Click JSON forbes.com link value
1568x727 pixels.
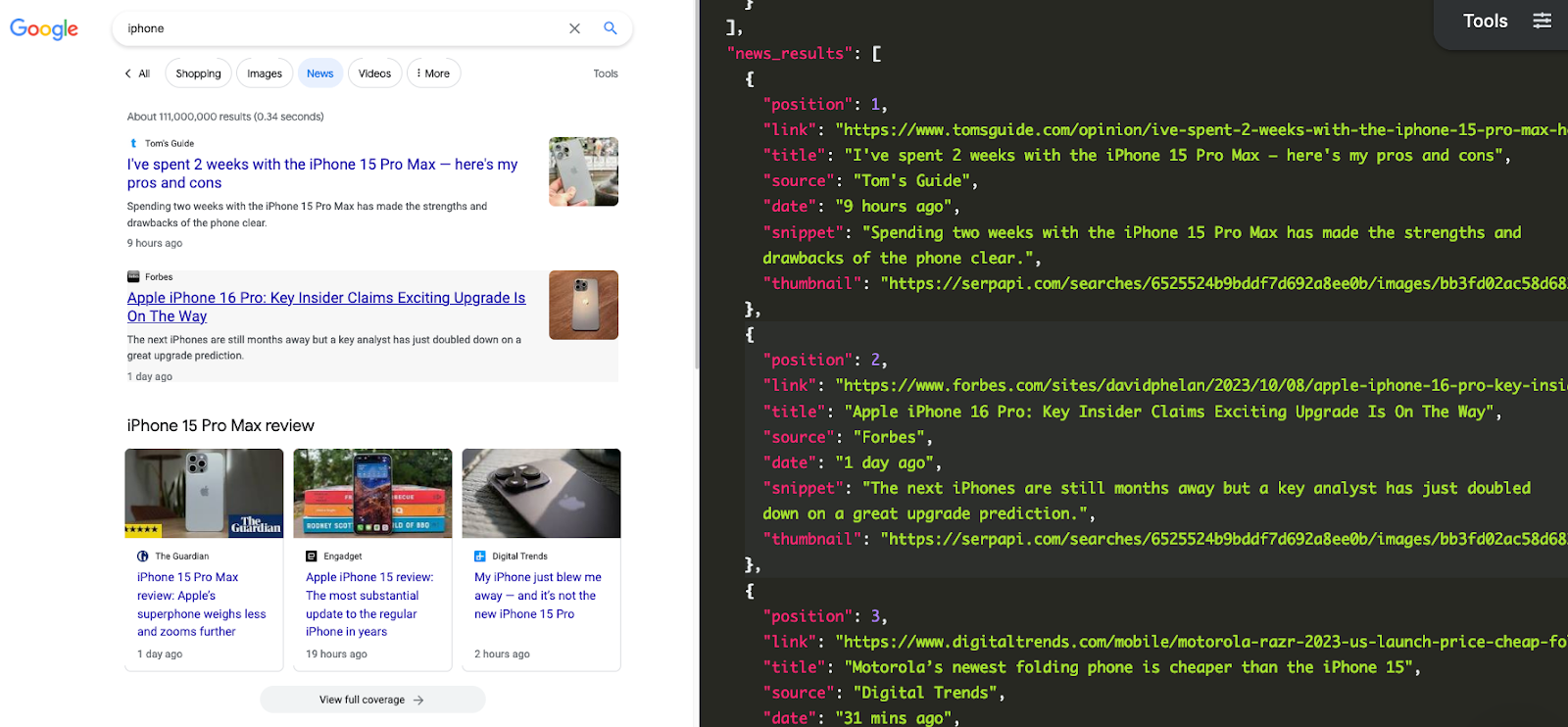[1201, 385]
